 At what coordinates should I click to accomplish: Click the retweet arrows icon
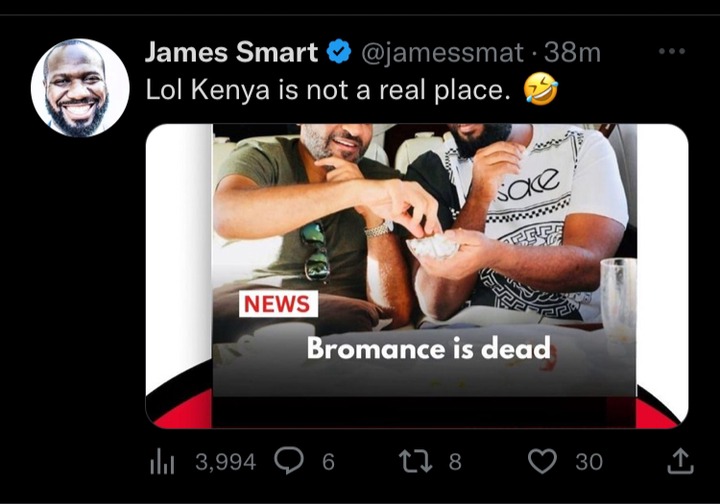pyautogui.click(x=415, y=461)
